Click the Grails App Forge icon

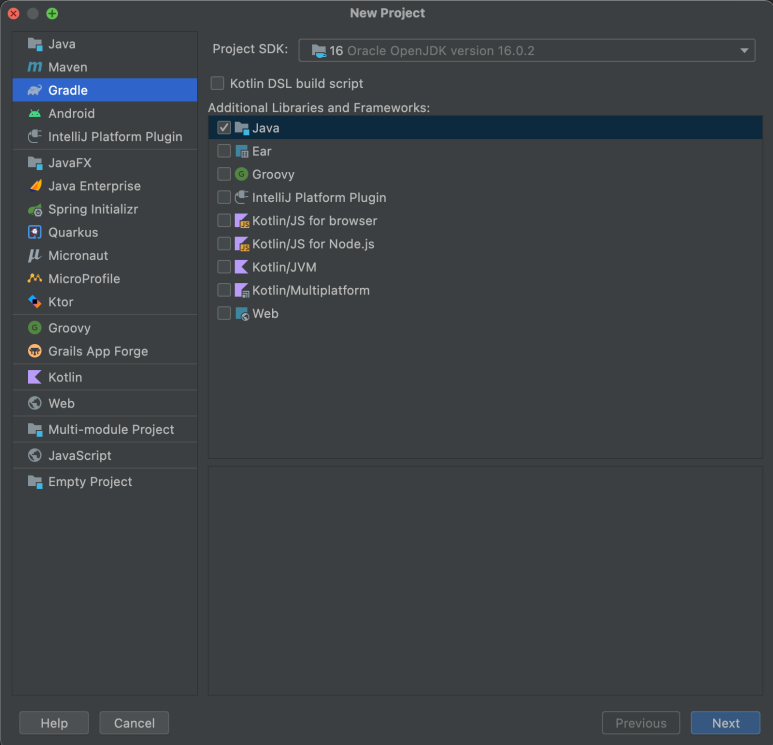point(35,351)
